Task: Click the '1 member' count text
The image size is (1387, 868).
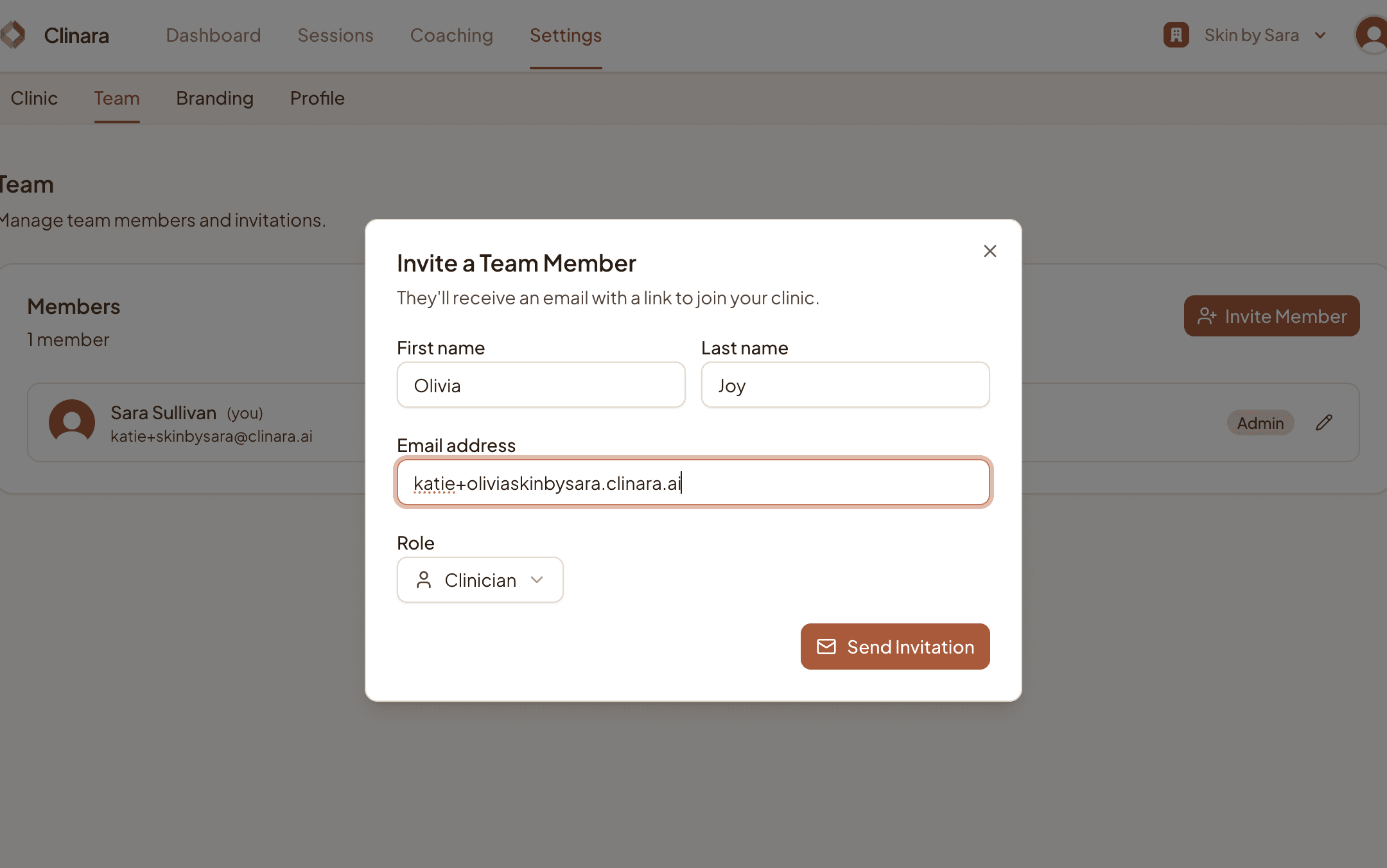Action: click(68, 340)
